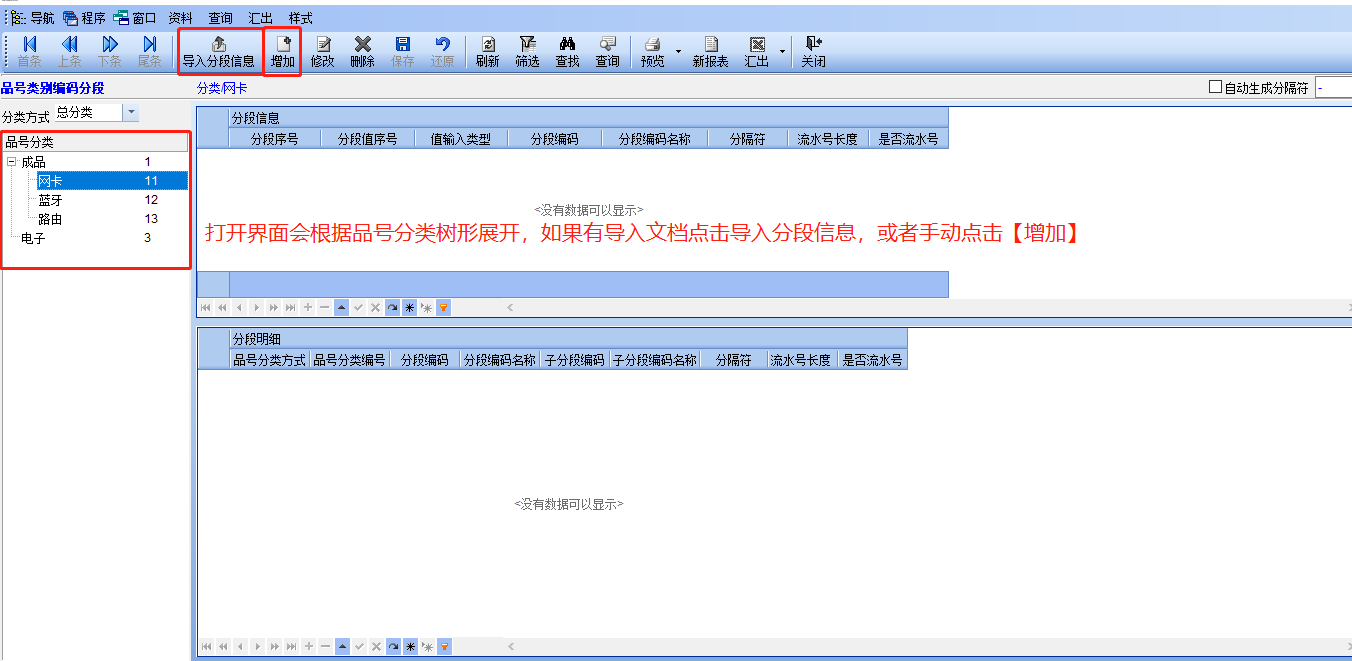Click the 删除 delete toolbar icon
The width and height of the screenshot is (1352, 661).
coord(363,51)
